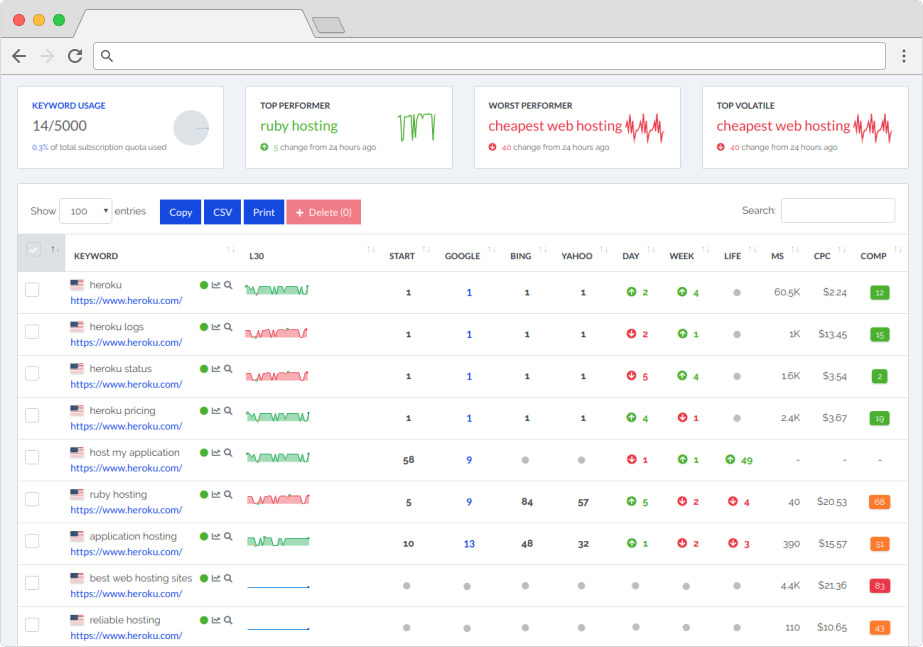Export the table with the CSV button
The width and height of the screenshot is (923, 647).
pos(223,212)
